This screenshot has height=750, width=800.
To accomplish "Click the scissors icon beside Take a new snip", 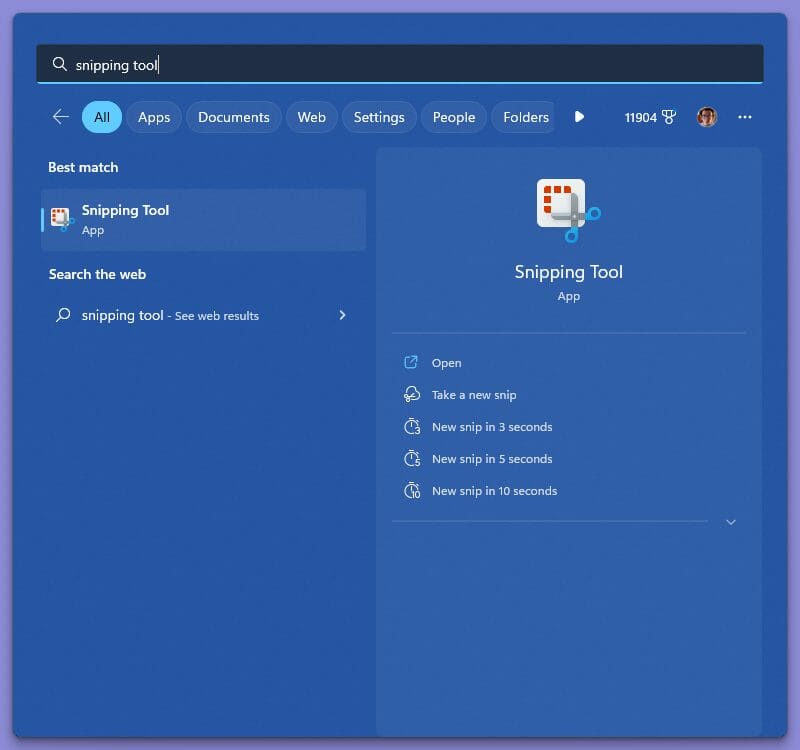I will tap(412, 394).
